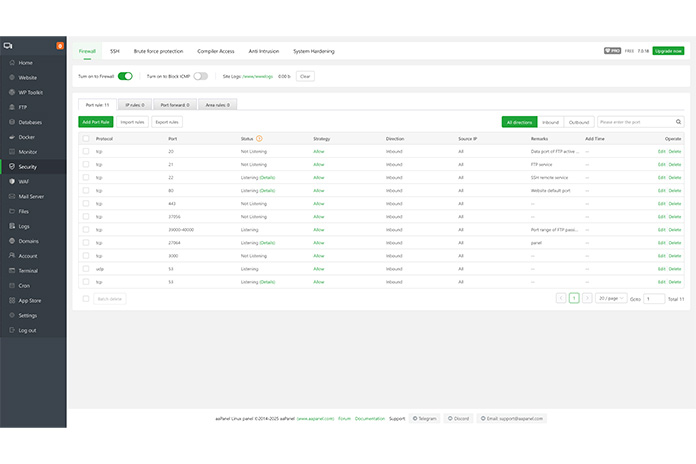This screenshot has height=464, width=696.
Task: Click the Goto page number input field
Action: click(x=654, y=298)
